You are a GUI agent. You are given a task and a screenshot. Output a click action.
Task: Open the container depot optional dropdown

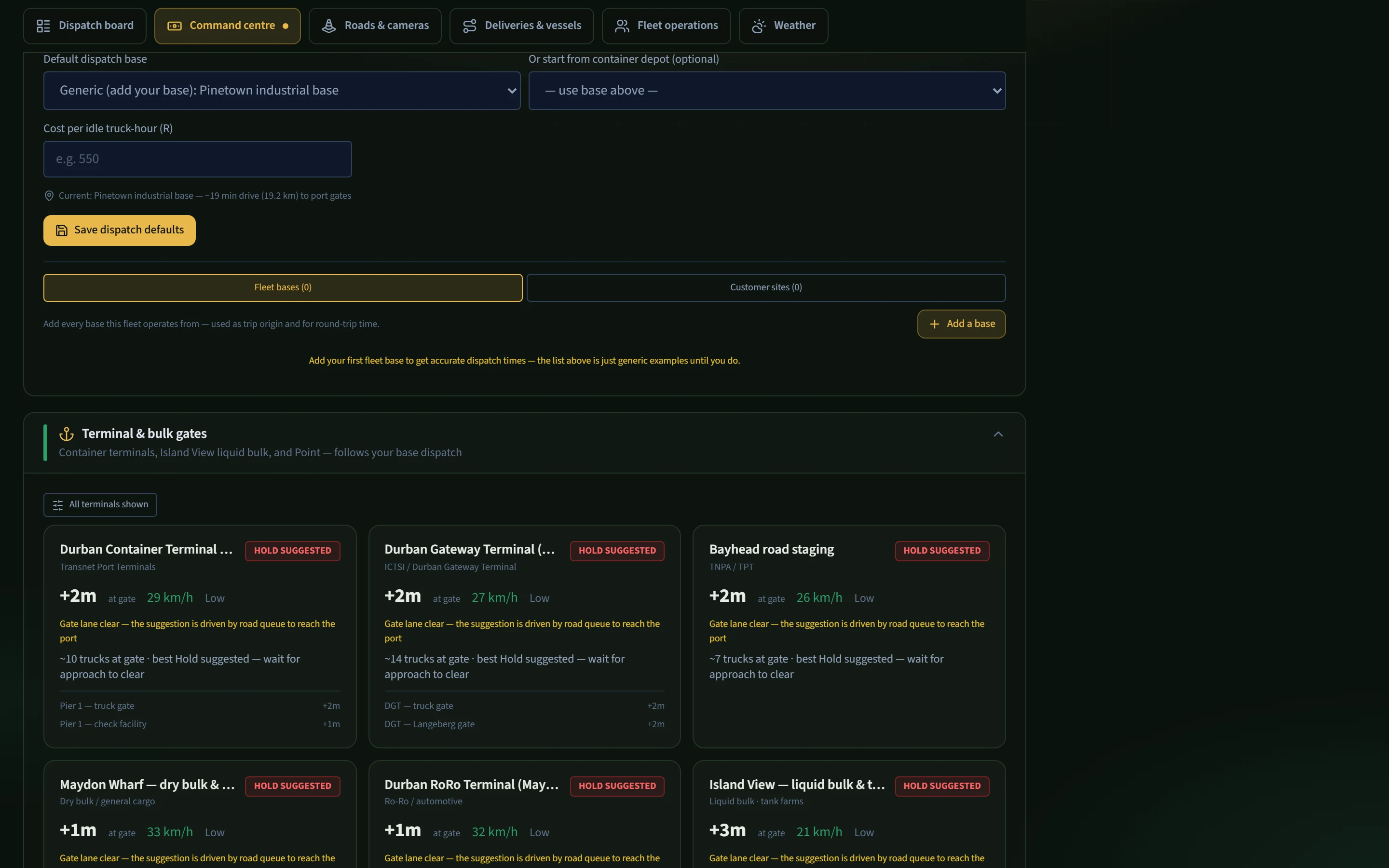coord(767,91)
